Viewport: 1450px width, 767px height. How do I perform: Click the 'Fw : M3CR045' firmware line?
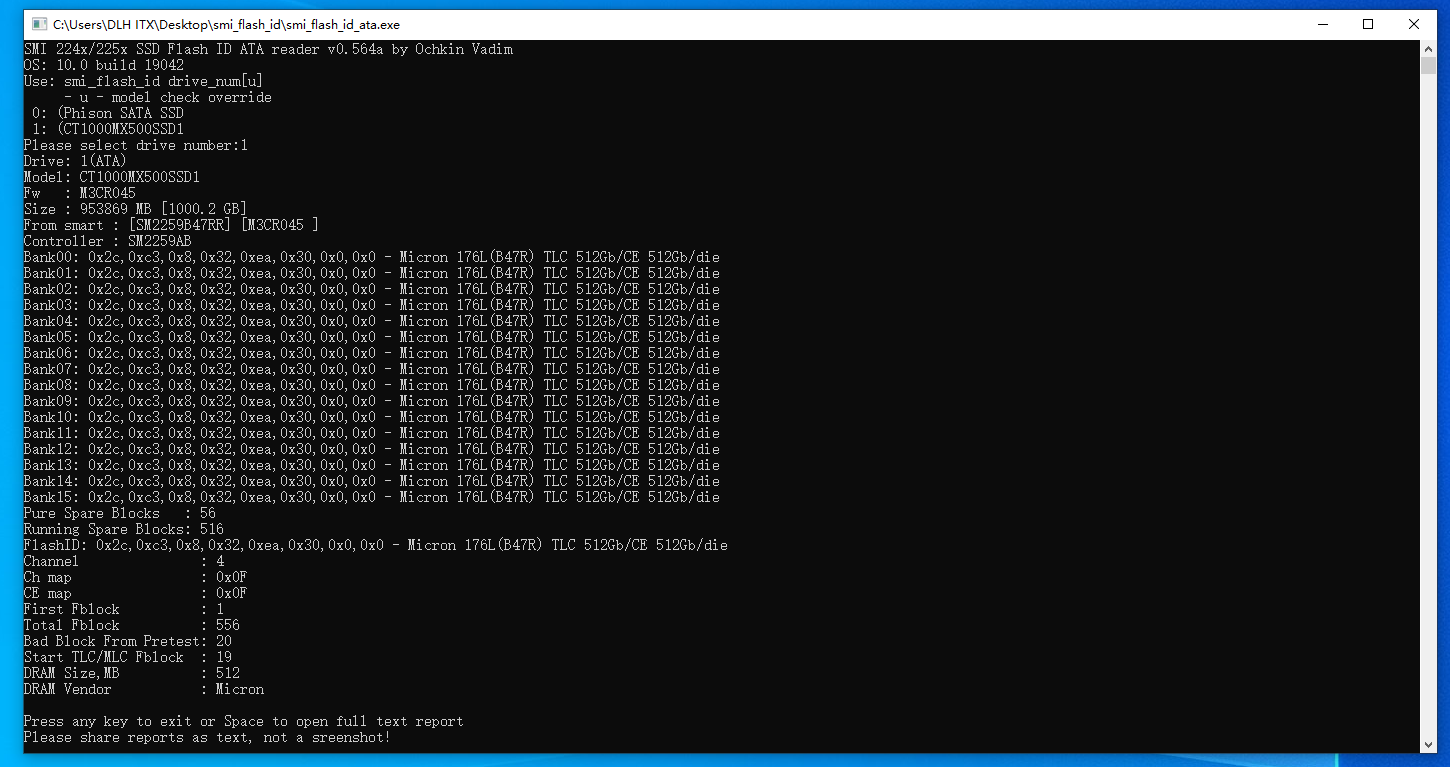click(79, 193)
